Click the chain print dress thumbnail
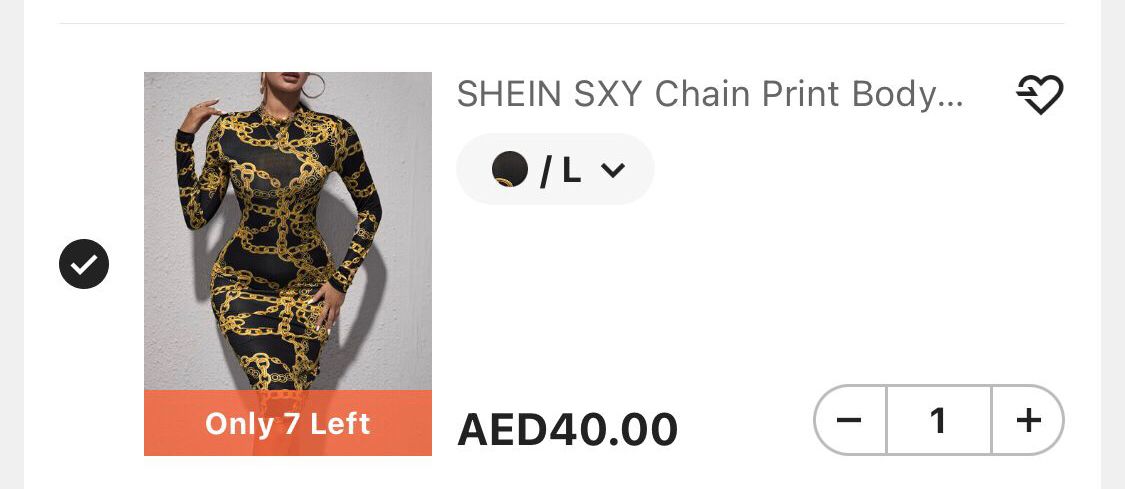 288,230
